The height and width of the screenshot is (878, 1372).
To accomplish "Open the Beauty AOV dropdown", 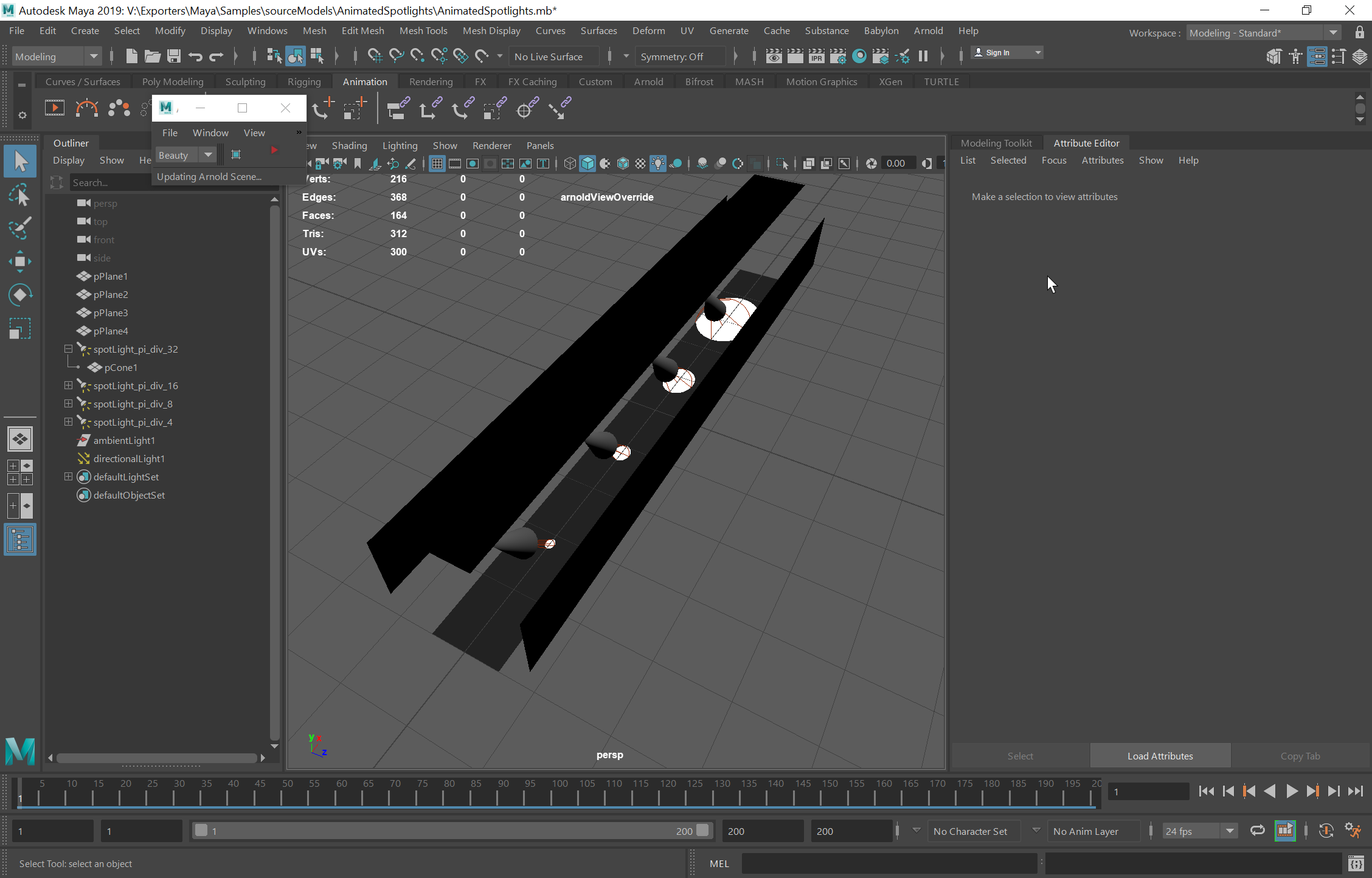I will [x=185, y=155].
